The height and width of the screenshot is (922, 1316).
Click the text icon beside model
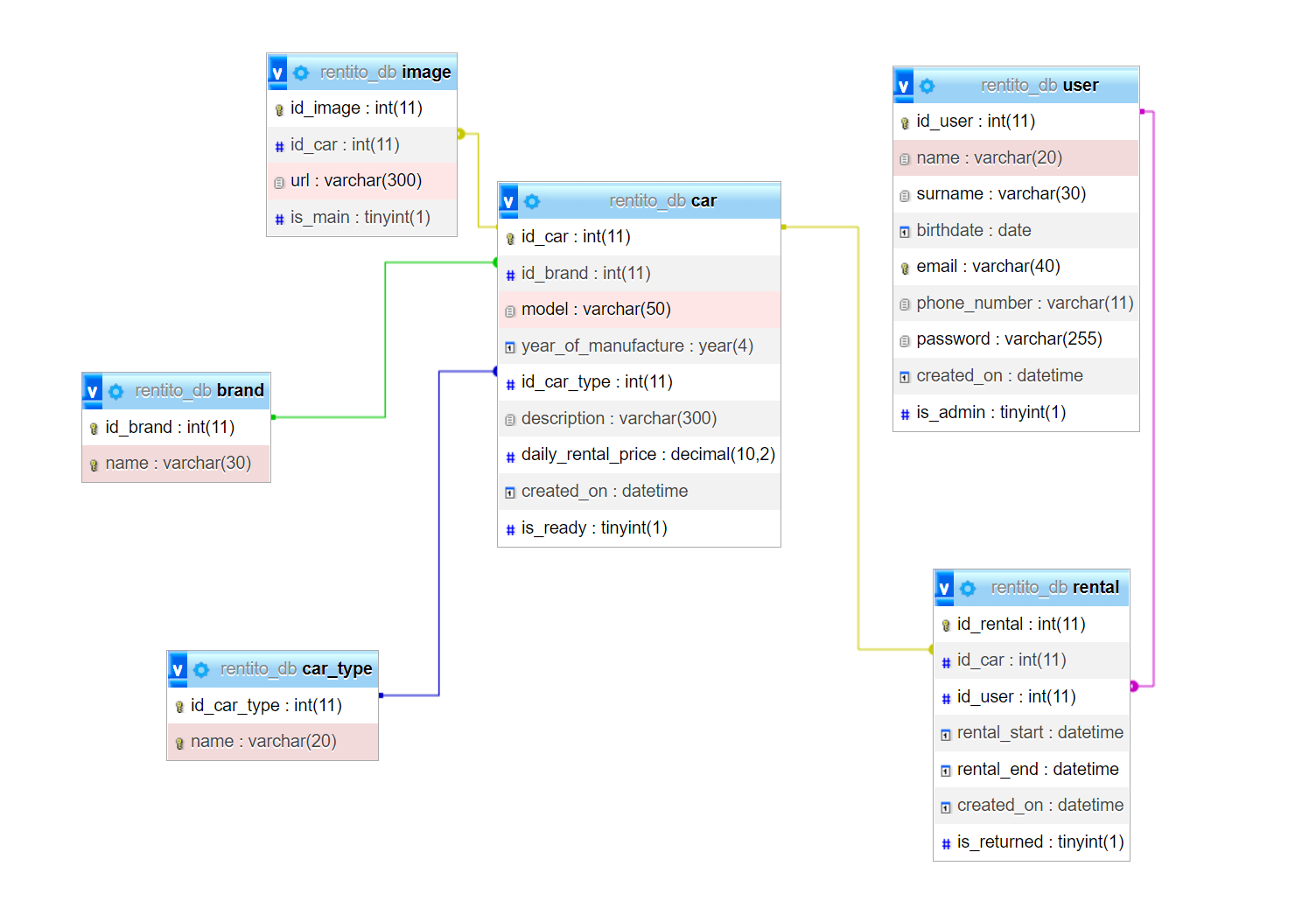pos(510,311)
